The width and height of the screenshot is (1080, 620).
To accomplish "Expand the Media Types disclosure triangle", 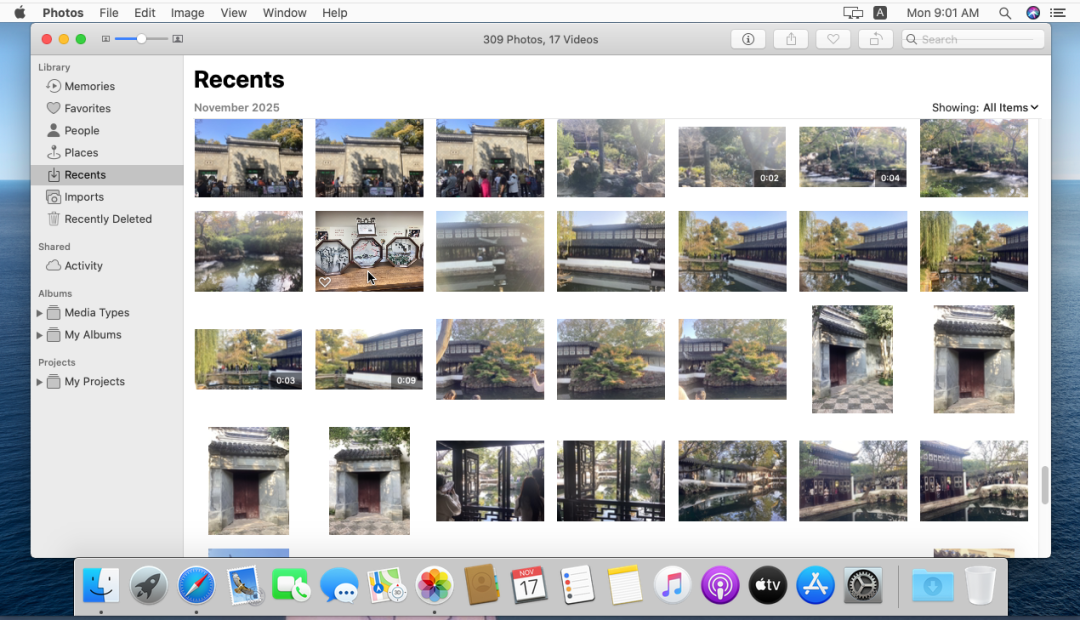I will point(39,313).
